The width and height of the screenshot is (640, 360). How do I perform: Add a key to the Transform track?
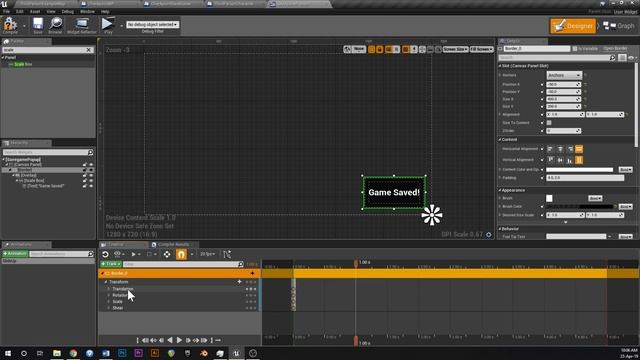(240, 282)
